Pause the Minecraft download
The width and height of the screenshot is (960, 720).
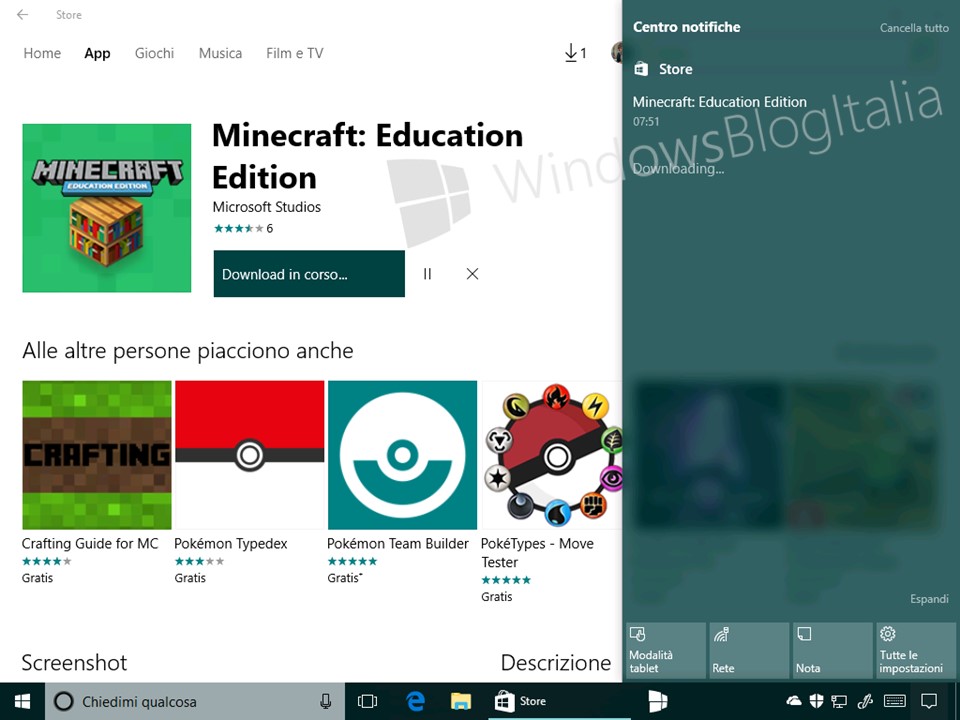point(427,274)
